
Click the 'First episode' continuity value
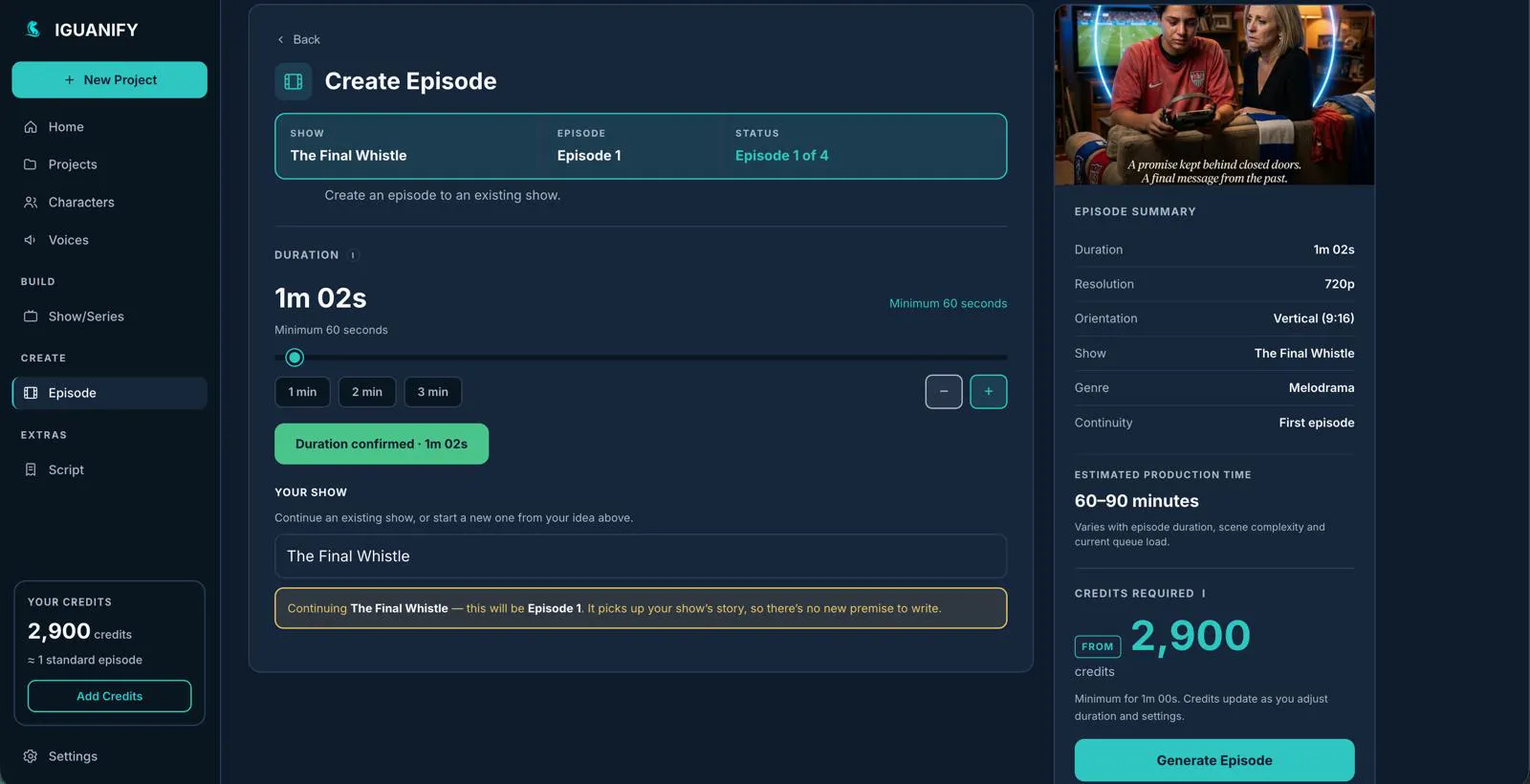pyautogui.click(x=1317, y=423)
